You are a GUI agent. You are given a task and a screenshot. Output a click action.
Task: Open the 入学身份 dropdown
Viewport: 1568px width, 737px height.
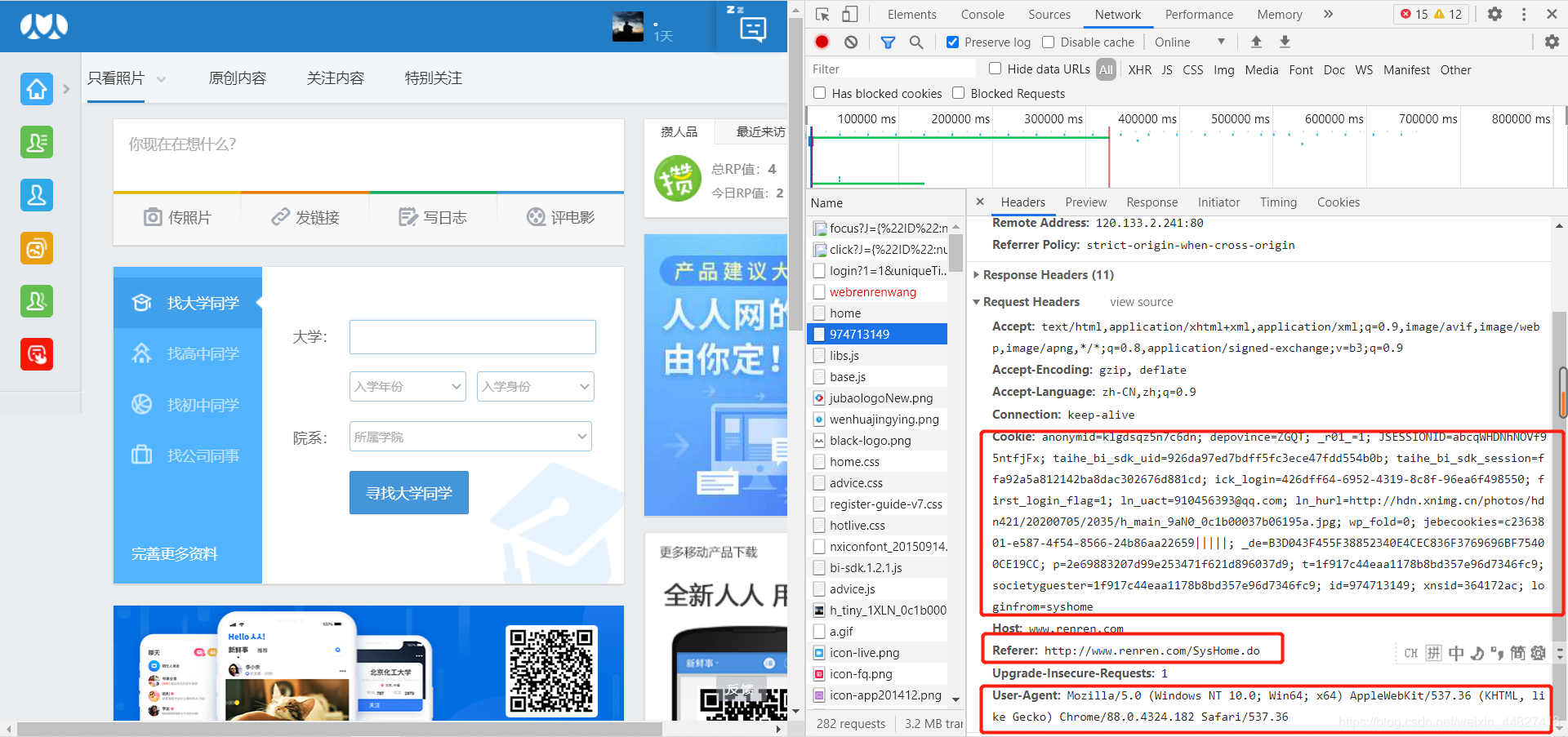(x=535, y=386)
